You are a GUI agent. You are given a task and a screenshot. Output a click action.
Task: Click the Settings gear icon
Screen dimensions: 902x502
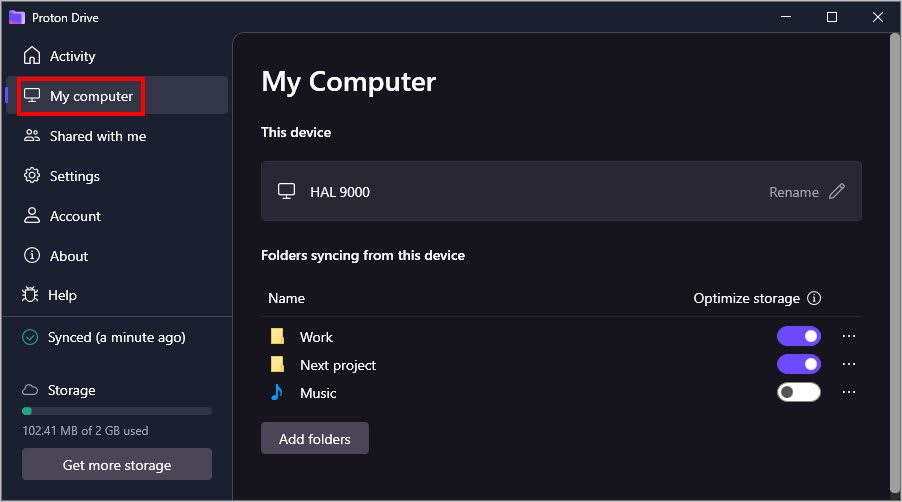(32, 175)
